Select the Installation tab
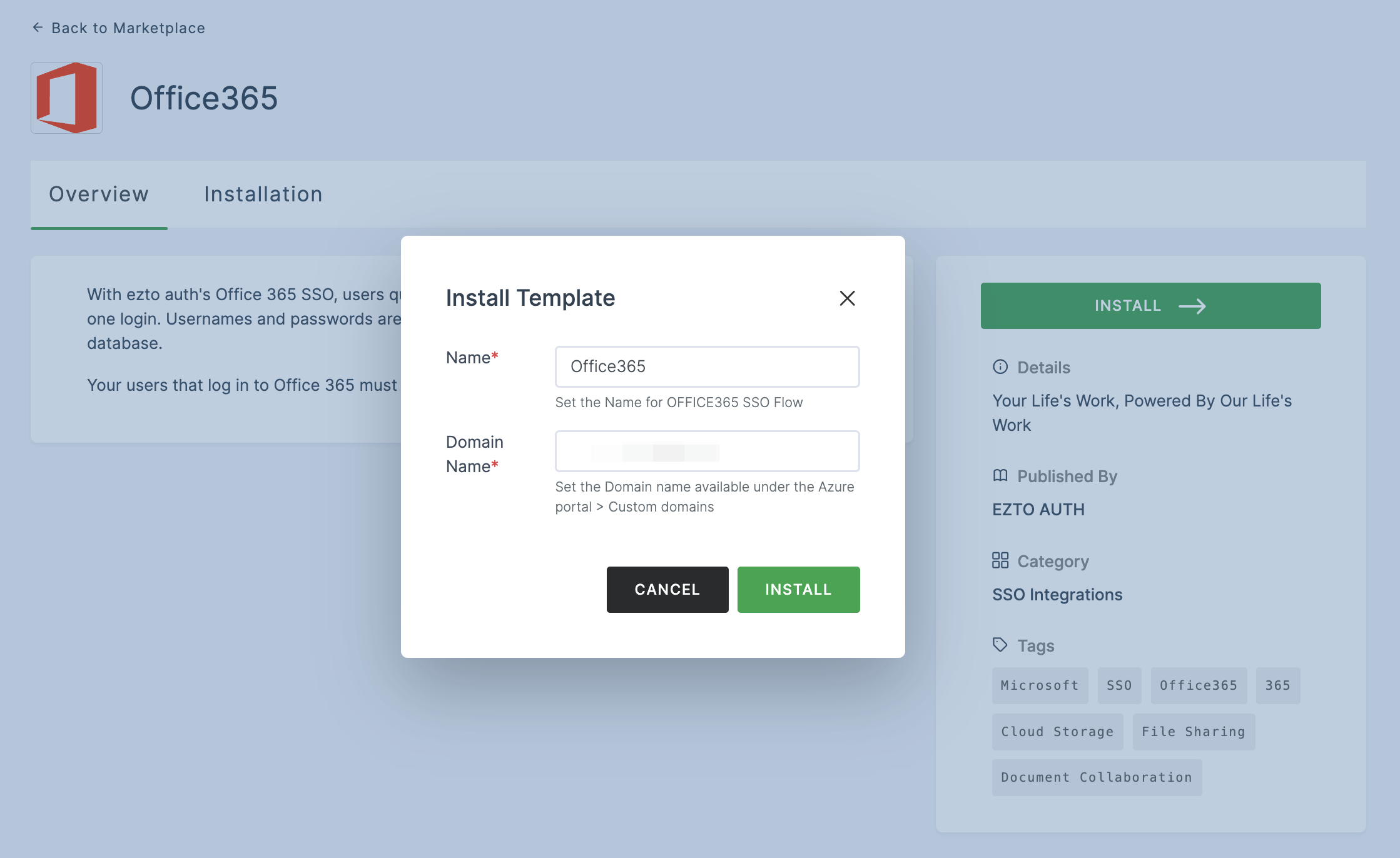Image resolution: width=1400 pixels, height=858 pixels. click(263, 194)
